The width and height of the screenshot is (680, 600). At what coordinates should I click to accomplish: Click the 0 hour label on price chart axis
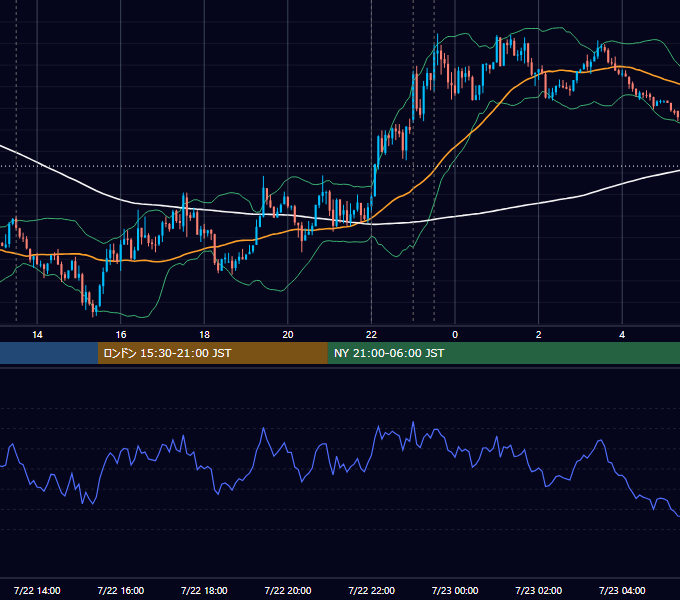[455, 335]
